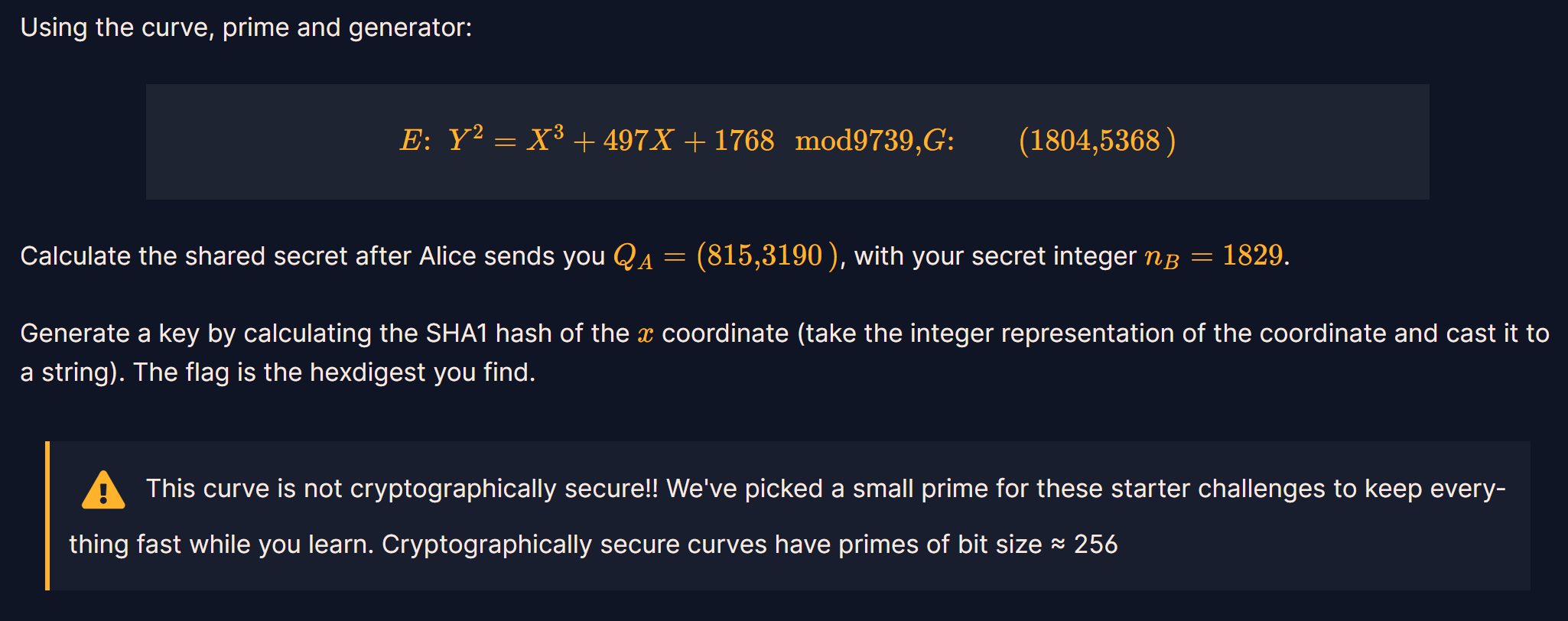Click the 'Using the curve, prime and generator:' text
Viewport: 1568px width, 621px height.
(x=246, y=28)
